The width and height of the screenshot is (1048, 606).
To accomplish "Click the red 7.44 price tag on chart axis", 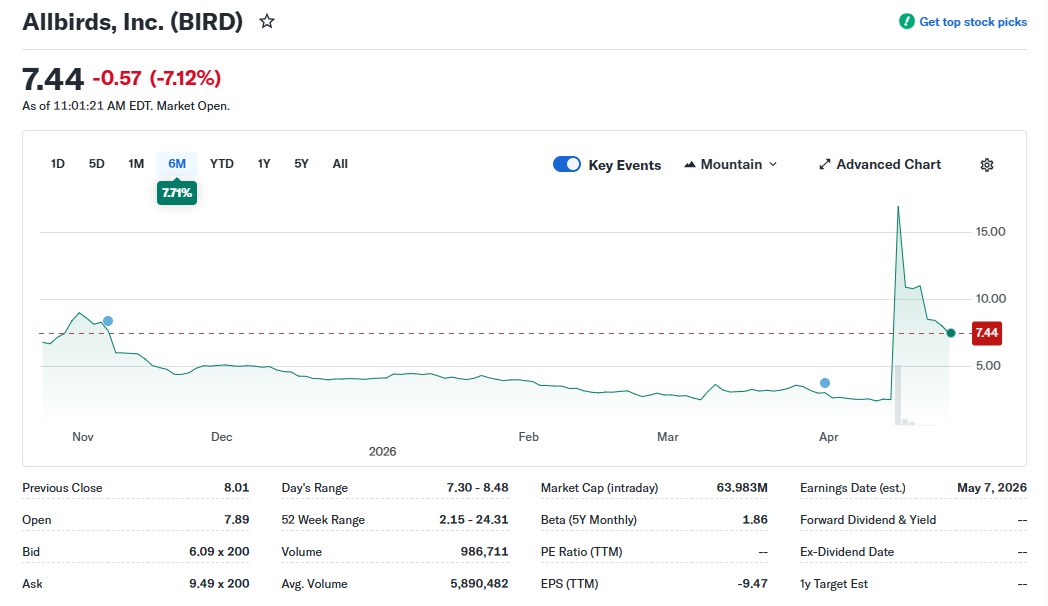I will [986, 332].
